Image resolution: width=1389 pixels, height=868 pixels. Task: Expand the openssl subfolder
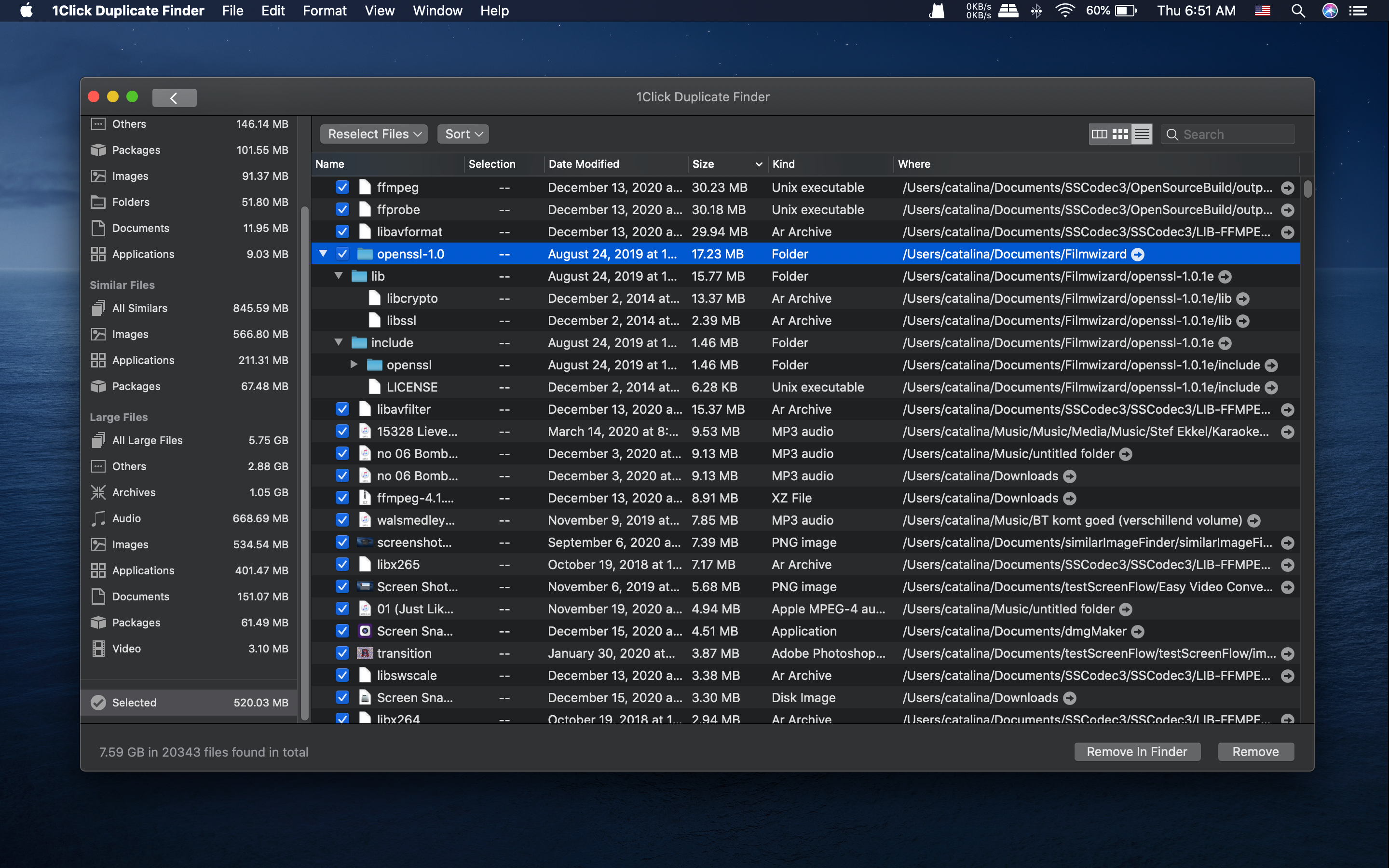click(354, 365)
